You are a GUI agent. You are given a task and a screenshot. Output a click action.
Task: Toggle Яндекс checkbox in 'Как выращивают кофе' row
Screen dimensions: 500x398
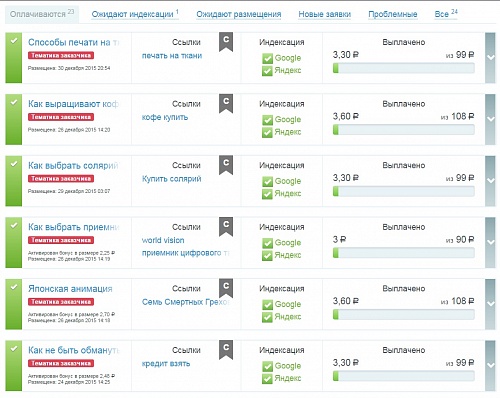click(x=267, y=132)
